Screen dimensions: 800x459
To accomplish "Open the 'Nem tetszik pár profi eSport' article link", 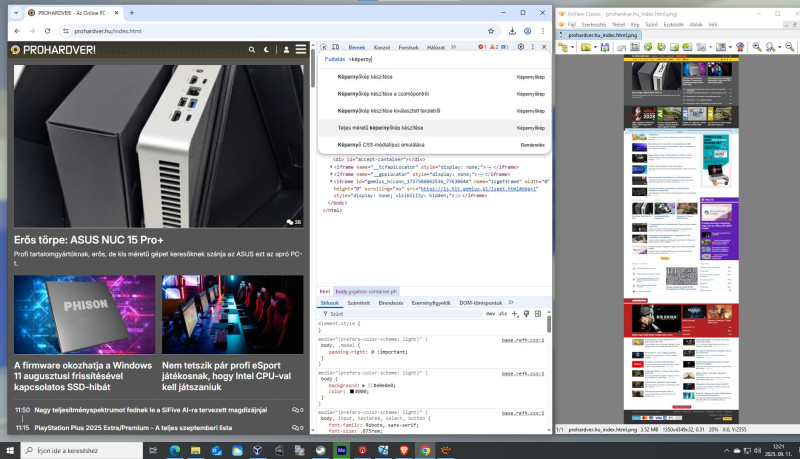I will click(x=226, y=376).
